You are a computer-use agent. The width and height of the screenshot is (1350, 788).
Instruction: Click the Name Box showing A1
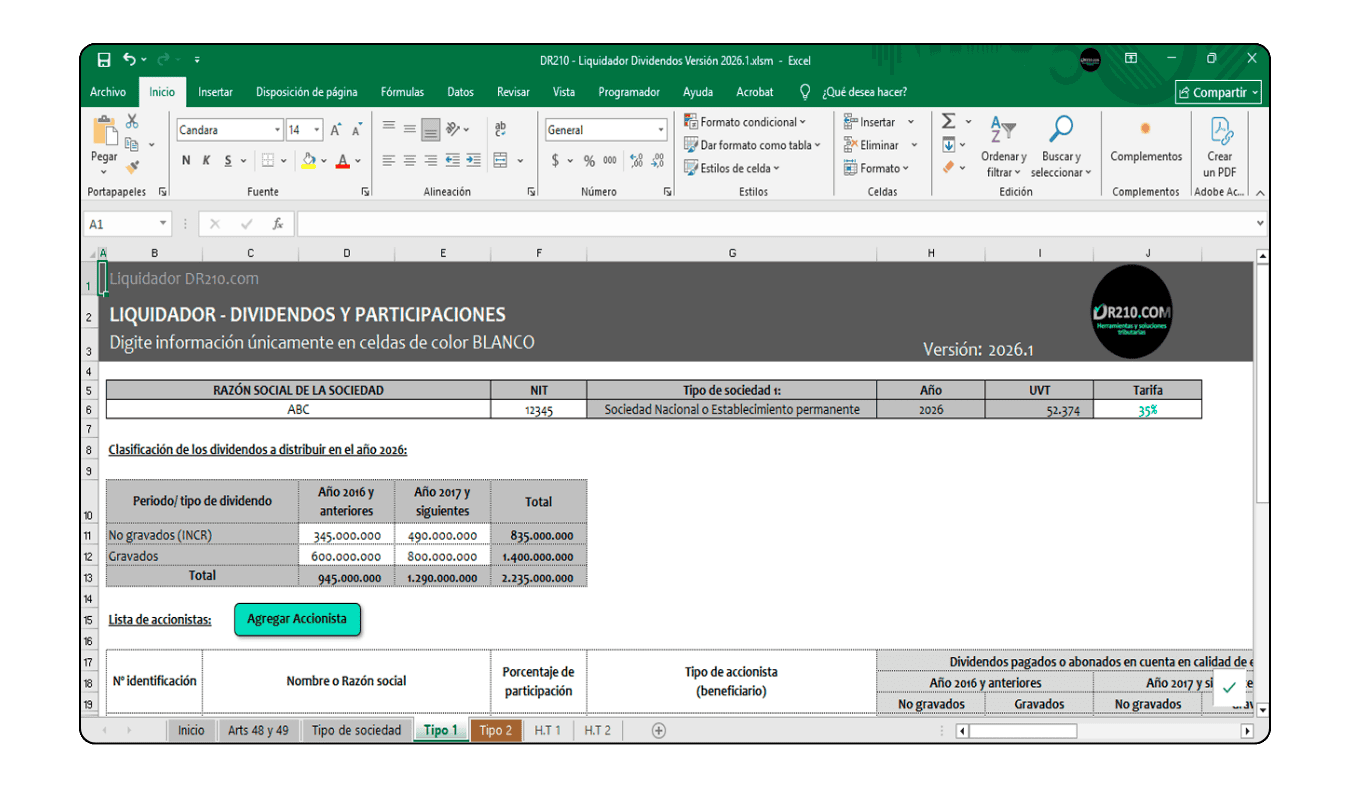[x=122, y=224]
